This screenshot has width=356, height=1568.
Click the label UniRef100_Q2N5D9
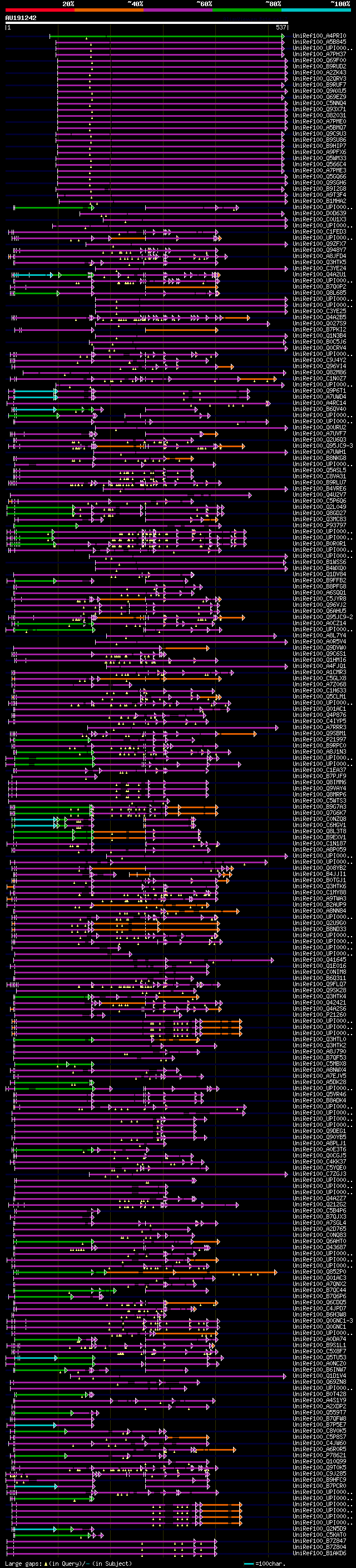pos(319,1529)
